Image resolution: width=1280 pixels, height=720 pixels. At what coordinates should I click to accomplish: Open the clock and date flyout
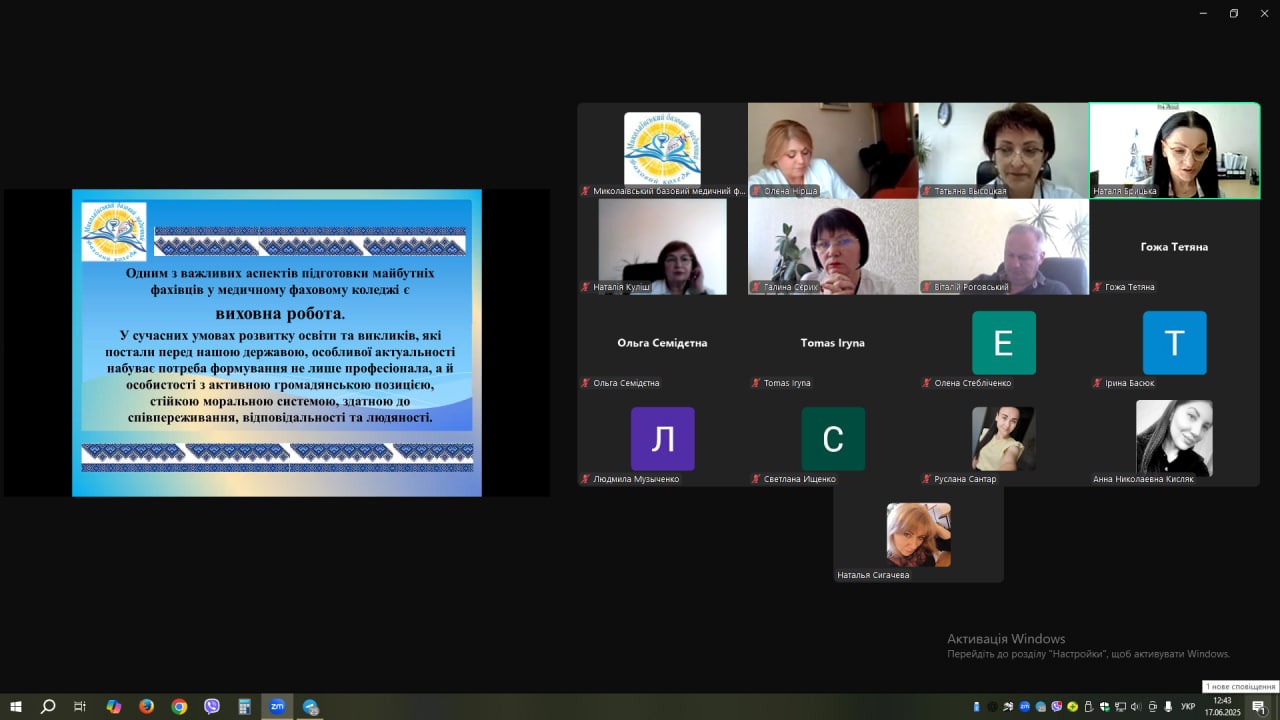[x=1222, y=707]
